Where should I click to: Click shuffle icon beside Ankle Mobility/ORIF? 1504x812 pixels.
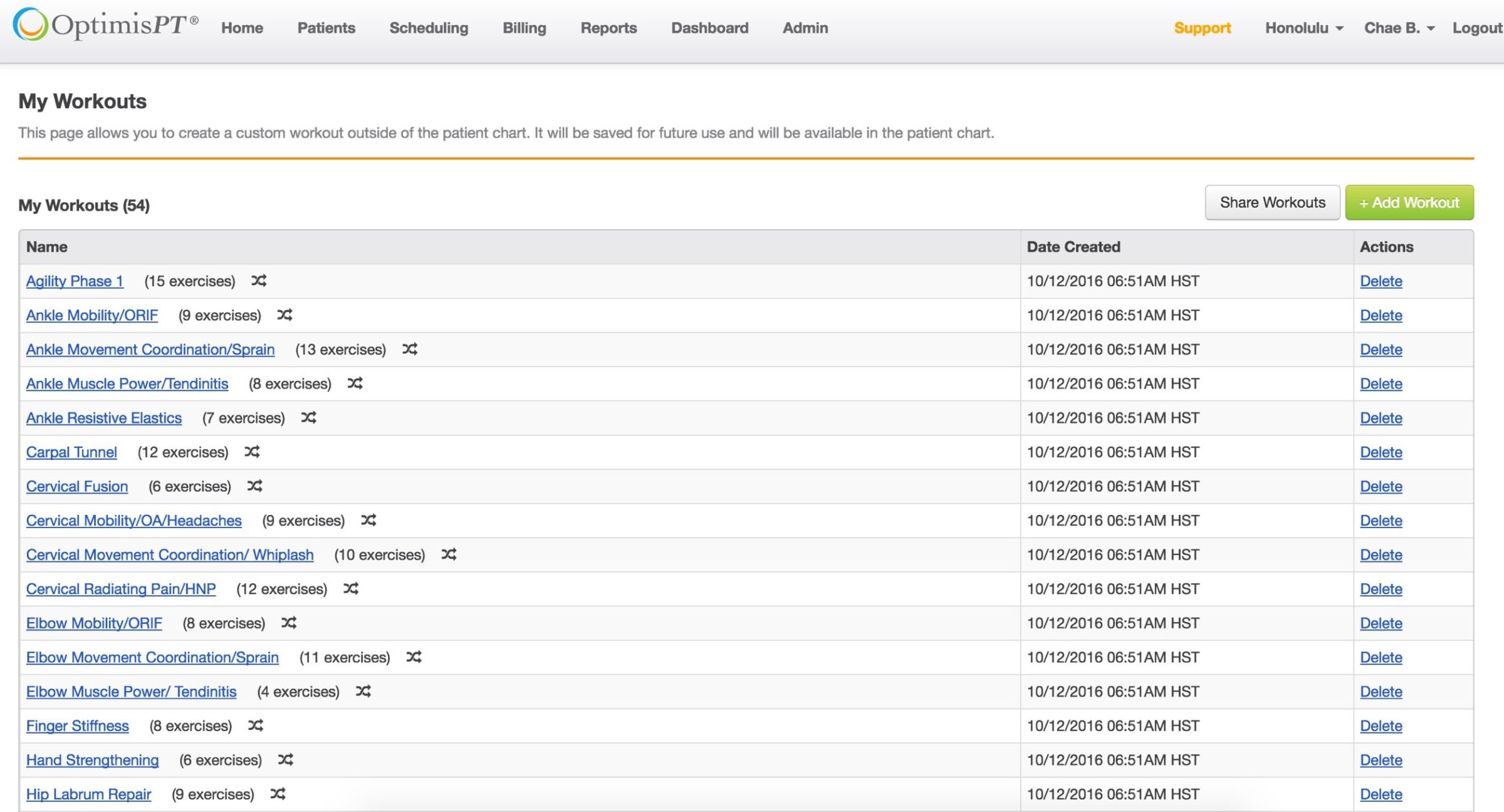[x=285, y=315]
